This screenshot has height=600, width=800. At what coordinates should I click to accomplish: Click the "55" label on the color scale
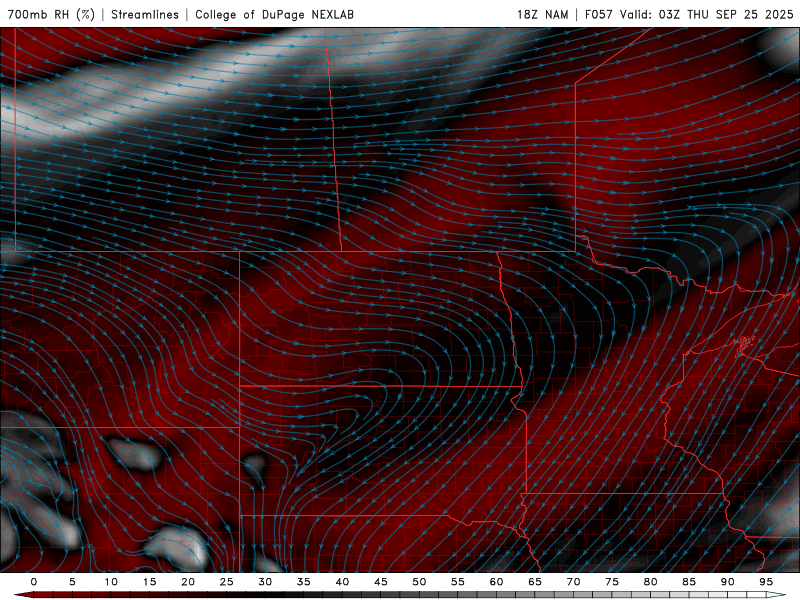[x=458, y=582]
